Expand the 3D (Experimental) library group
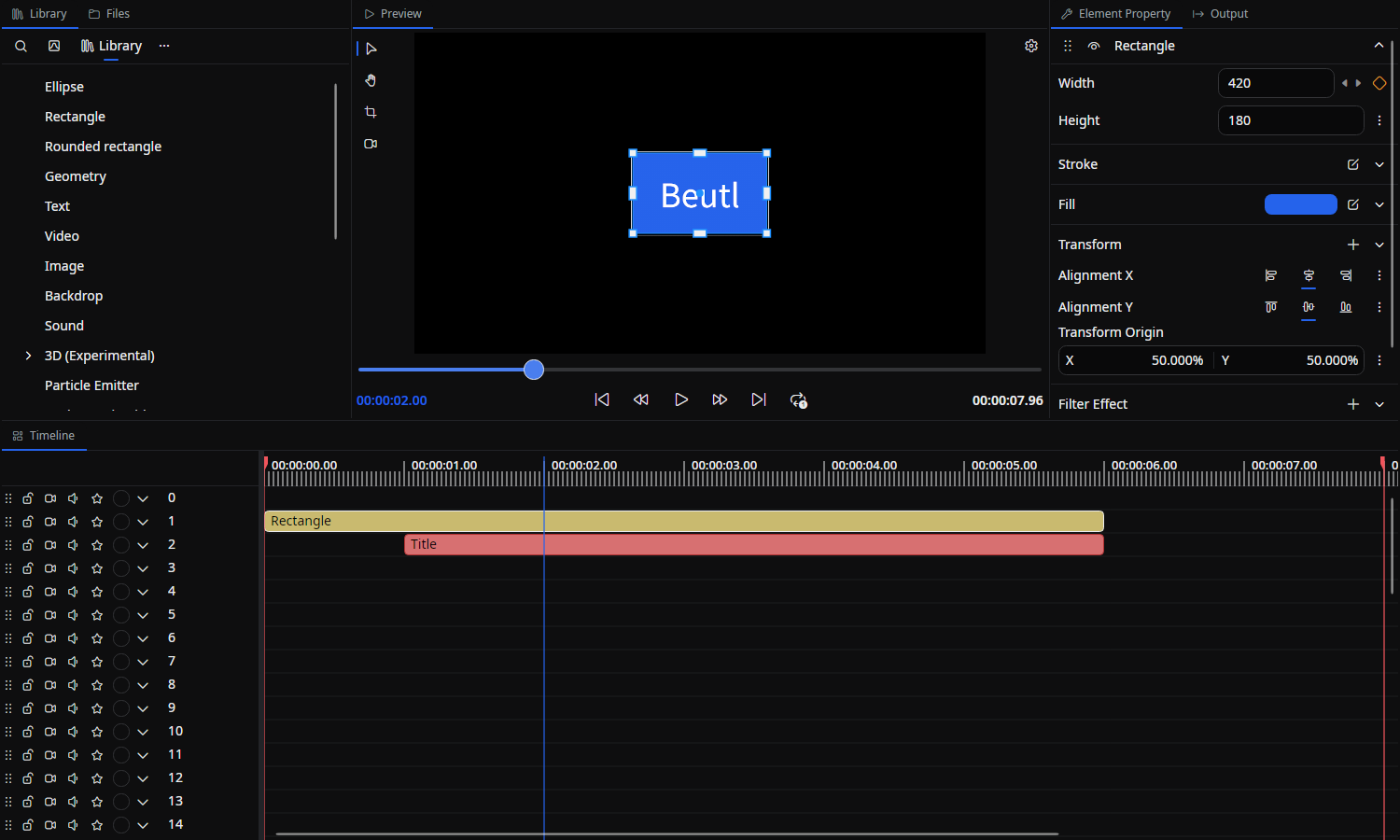Image resolution: width=1400 pixels, height=840 pixels. 28,356
